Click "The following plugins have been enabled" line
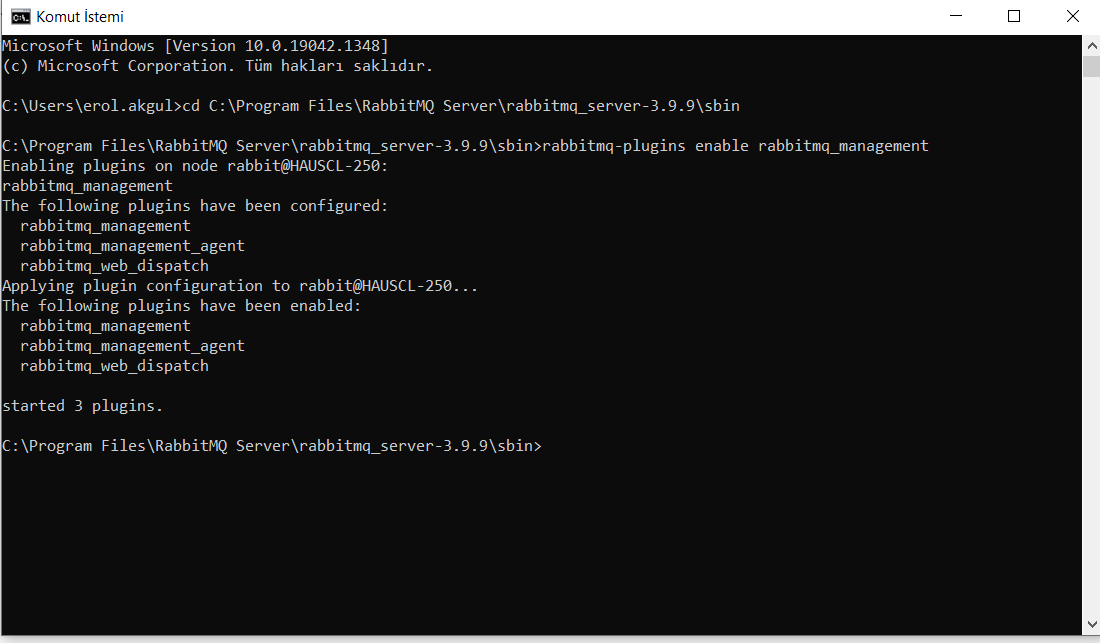1100x643 pixels. (x=182, y=306)
